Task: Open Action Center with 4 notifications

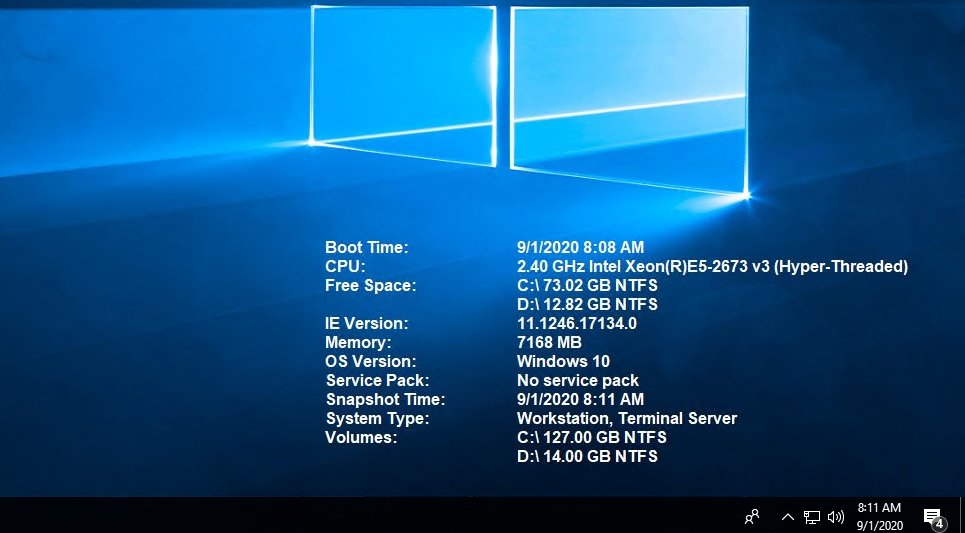Action: click(935, 518)
